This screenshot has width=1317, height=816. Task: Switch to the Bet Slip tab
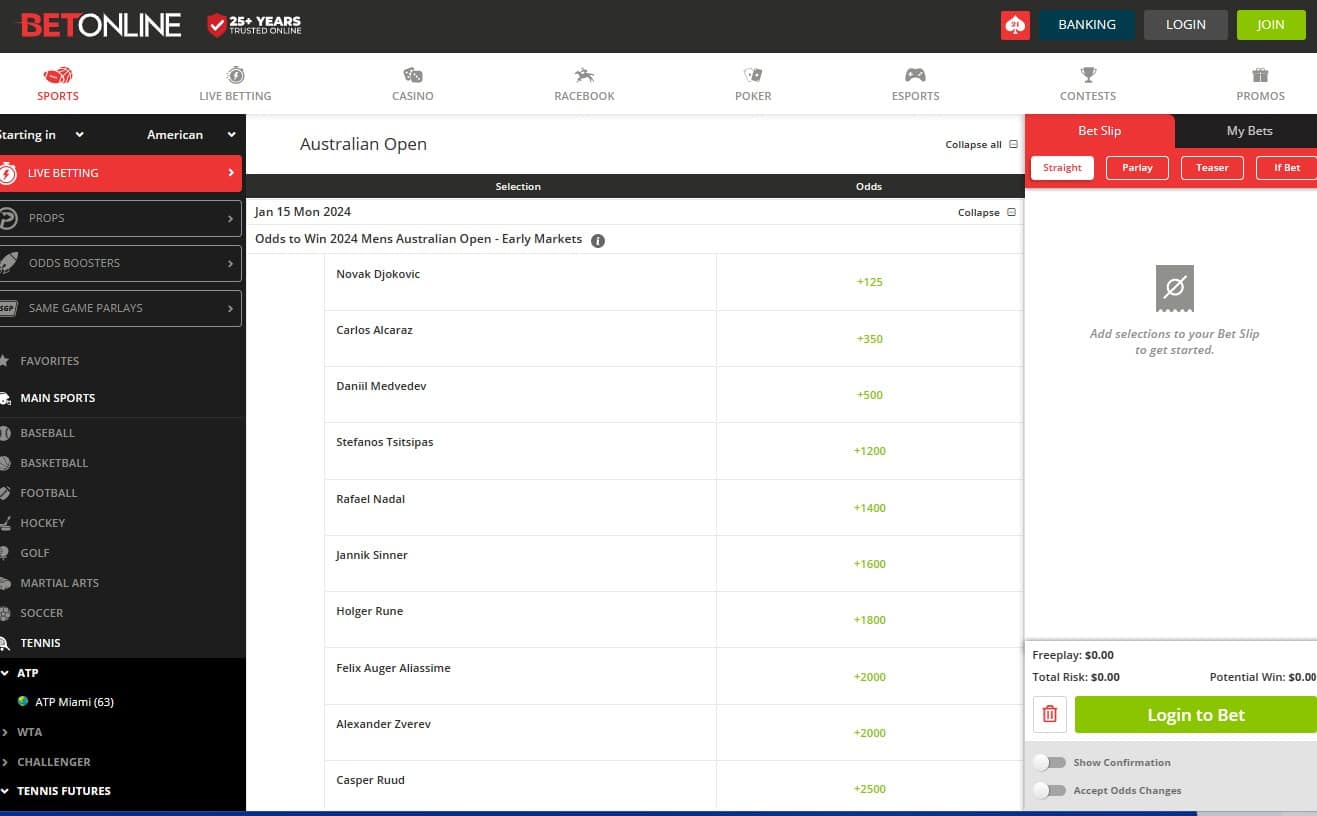click(x=1099, y=131)
